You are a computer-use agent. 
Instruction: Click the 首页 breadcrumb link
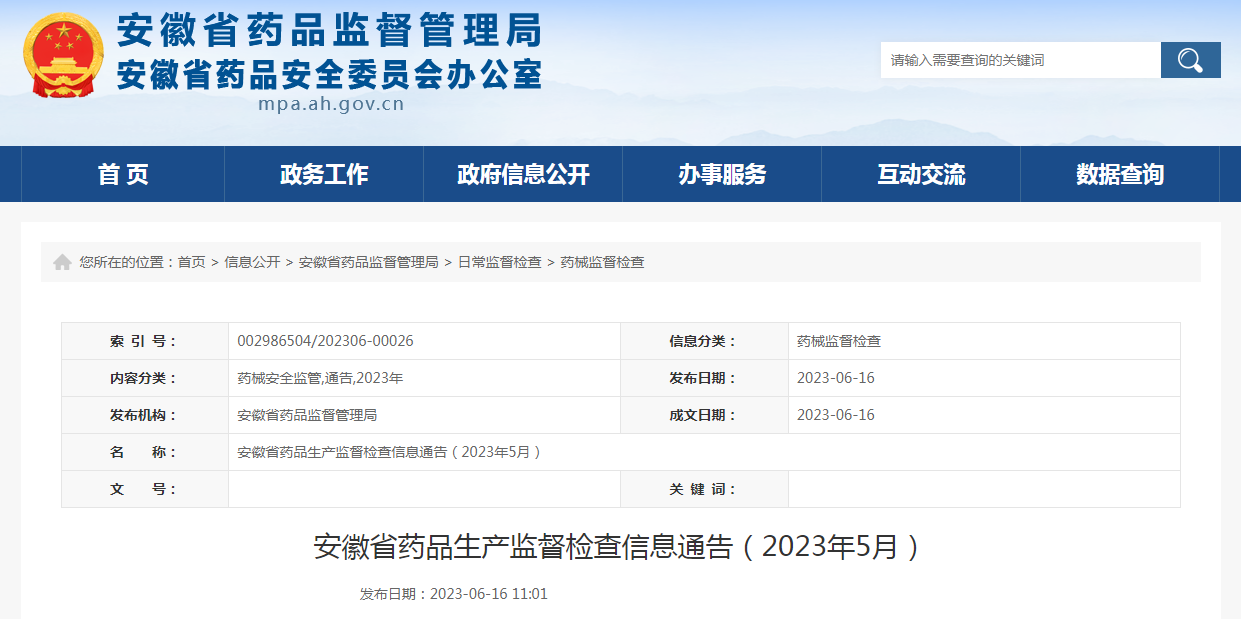coord(191,262)
